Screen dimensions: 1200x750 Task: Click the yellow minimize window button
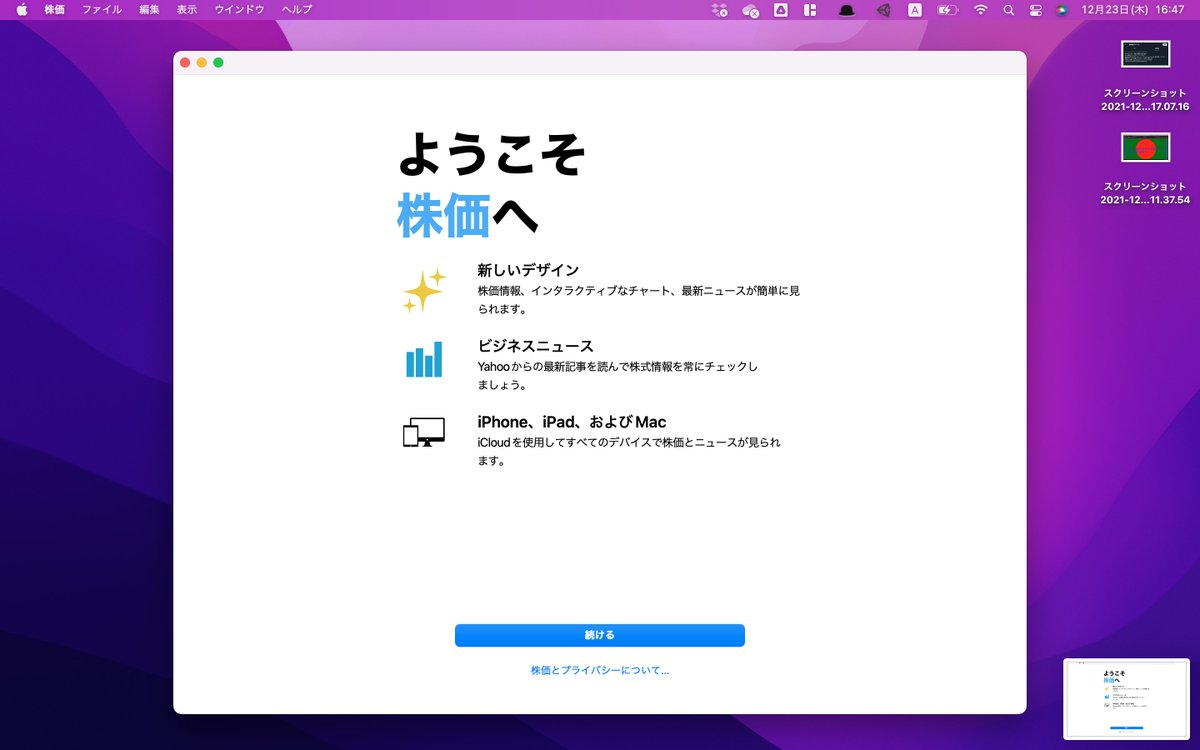pos(201,62)
